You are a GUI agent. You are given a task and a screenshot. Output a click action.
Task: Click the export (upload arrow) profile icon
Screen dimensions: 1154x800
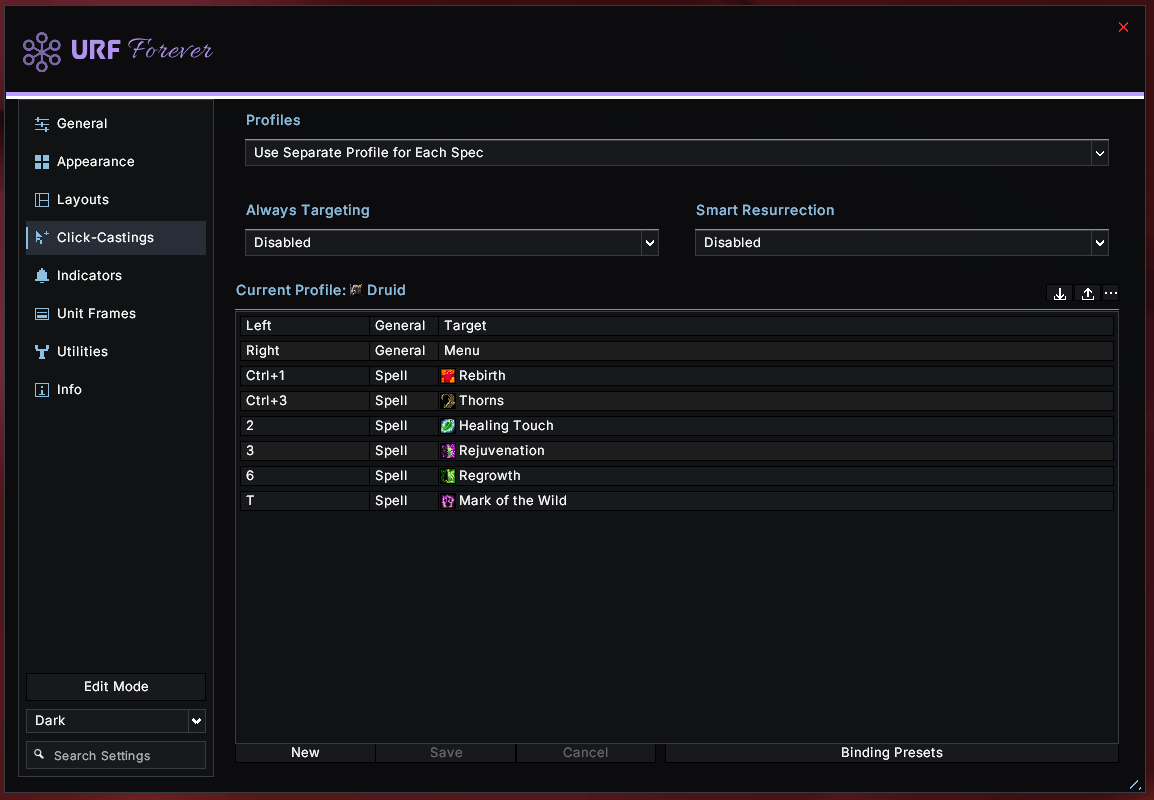pos(1088,294)
